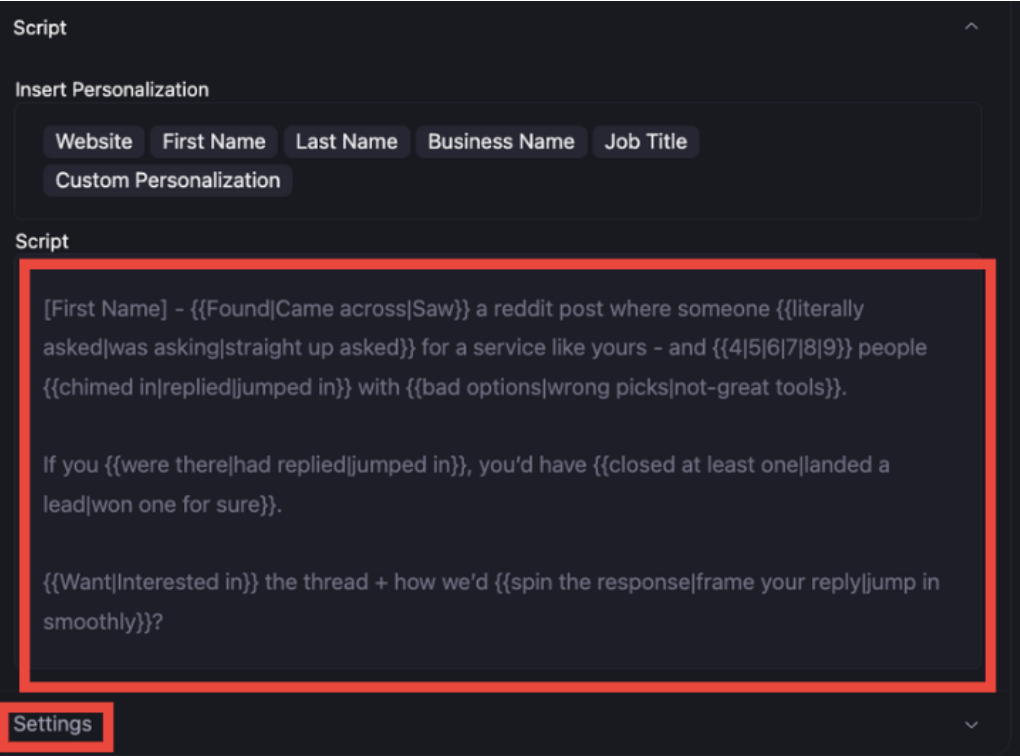Viewport: 1020px width, 756px height.
Task: Click the Script header title
Action: [x=39, y=27]
